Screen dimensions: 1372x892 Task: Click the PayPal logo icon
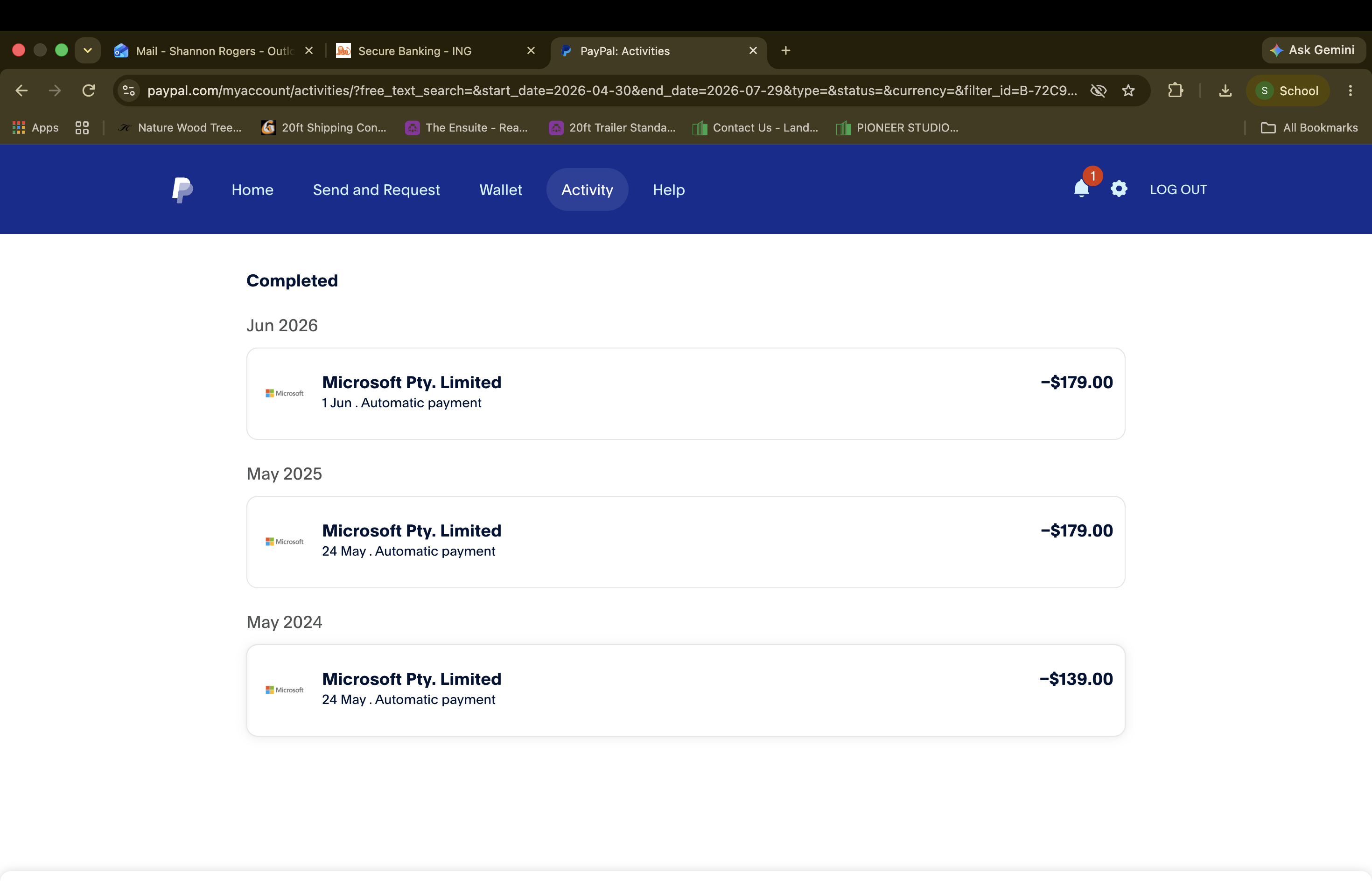182,189
